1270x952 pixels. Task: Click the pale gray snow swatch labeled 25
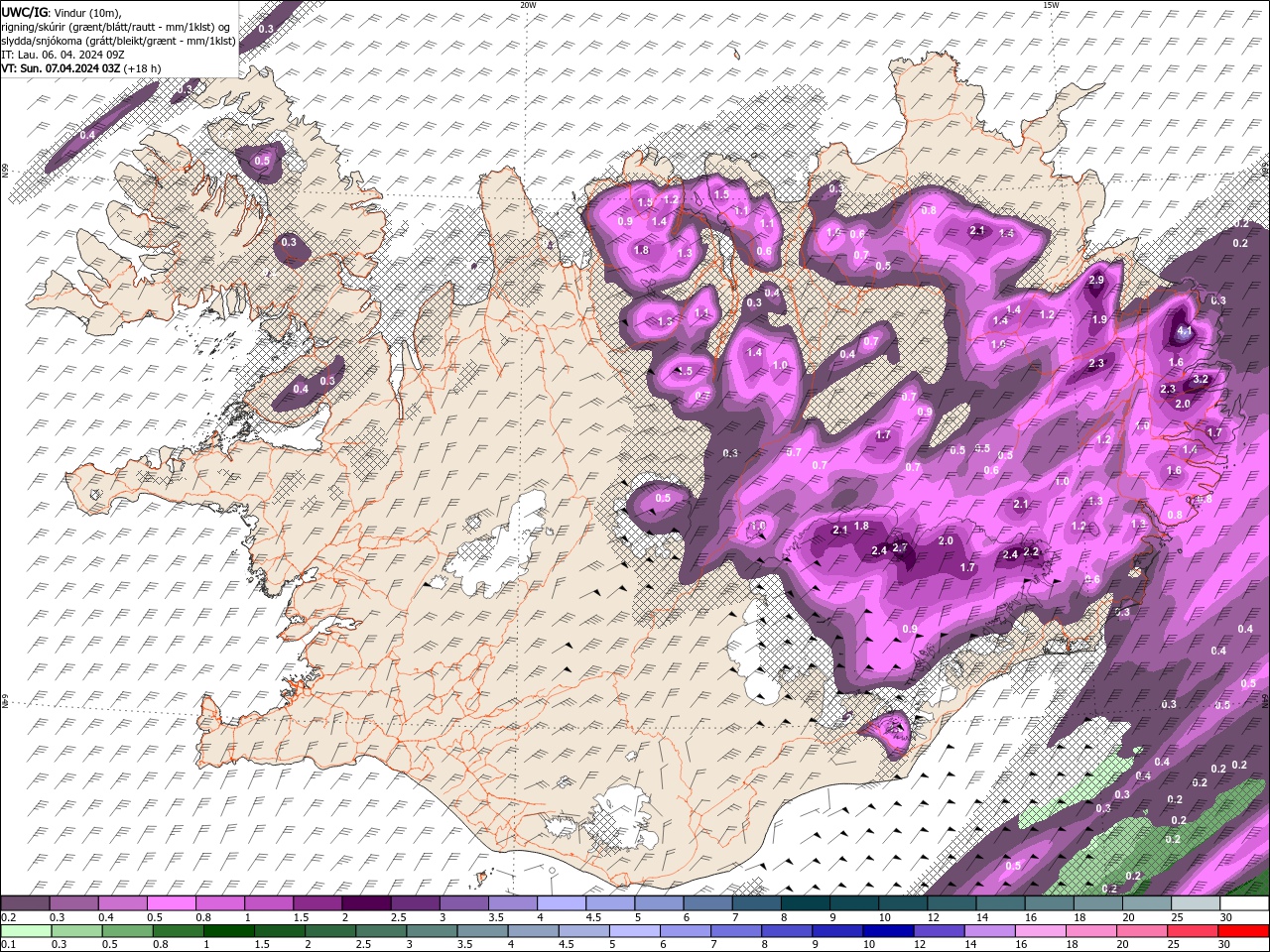click(x=1195, y=903)
